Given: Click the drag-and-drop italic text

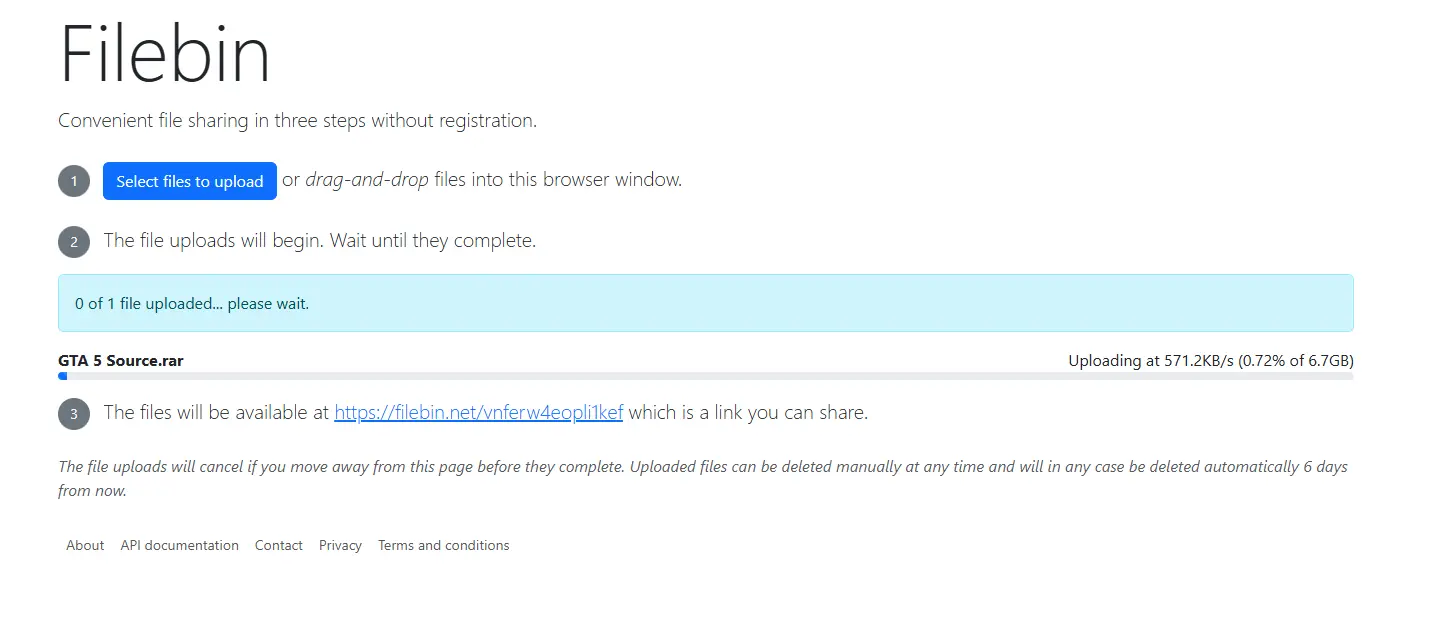Looking at the screenshot, I should 367,180.
